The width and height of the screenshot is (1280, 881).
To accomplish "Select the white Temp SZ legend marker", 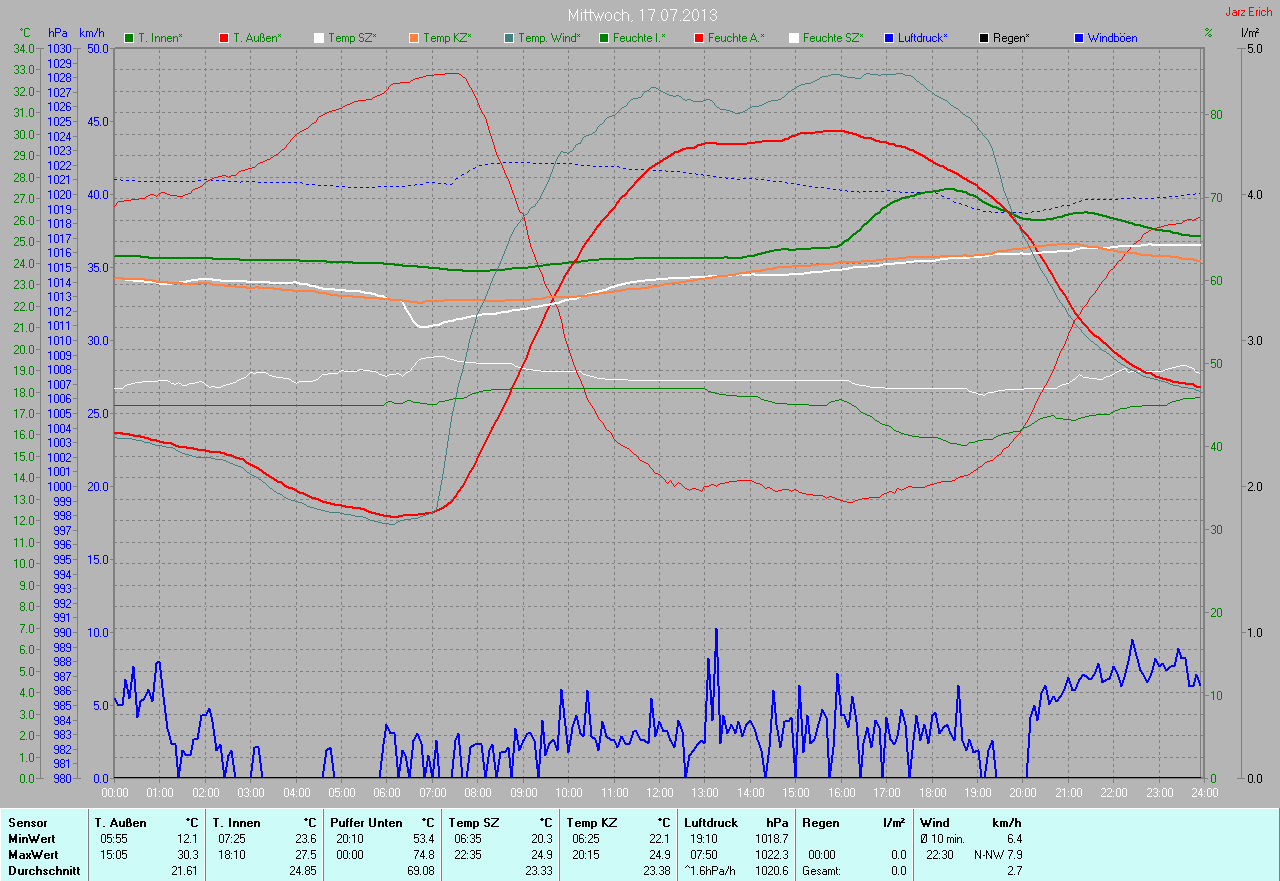I will 319,38.
